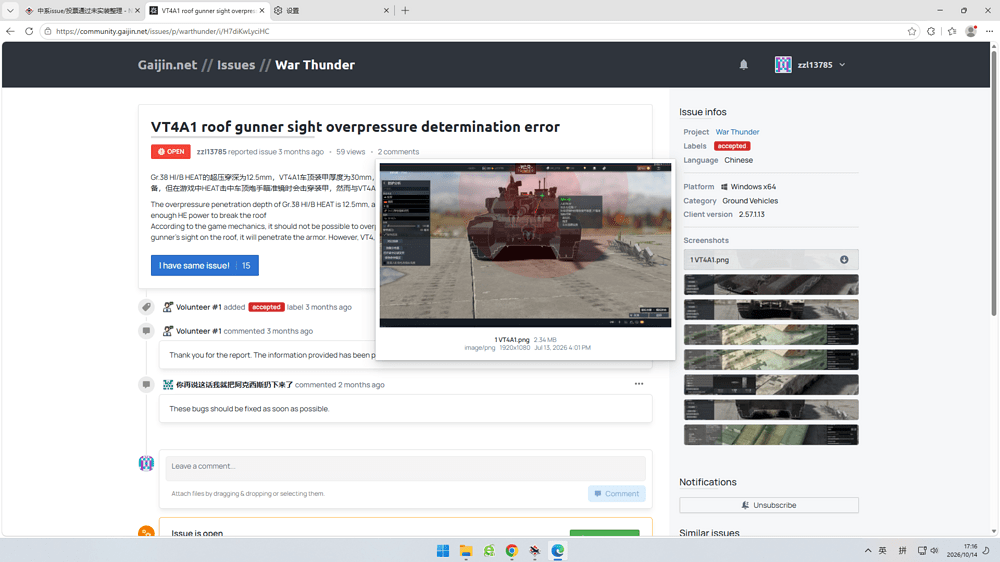Go back with the browser back arrow
The image size is (1000, 562).
[10, 31]
